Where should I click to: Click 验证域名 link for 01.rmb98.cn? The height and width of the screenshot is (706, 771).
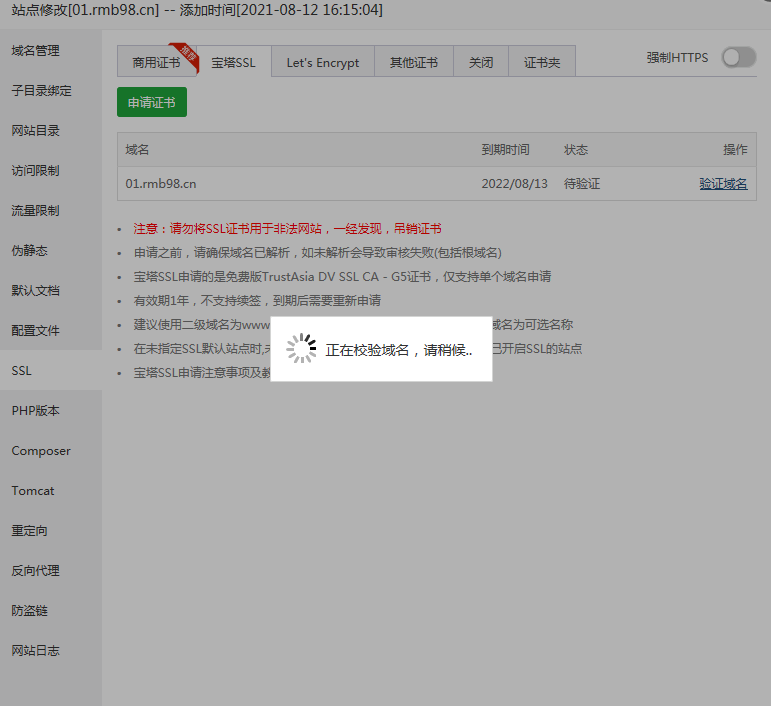(x=723, y=183)
